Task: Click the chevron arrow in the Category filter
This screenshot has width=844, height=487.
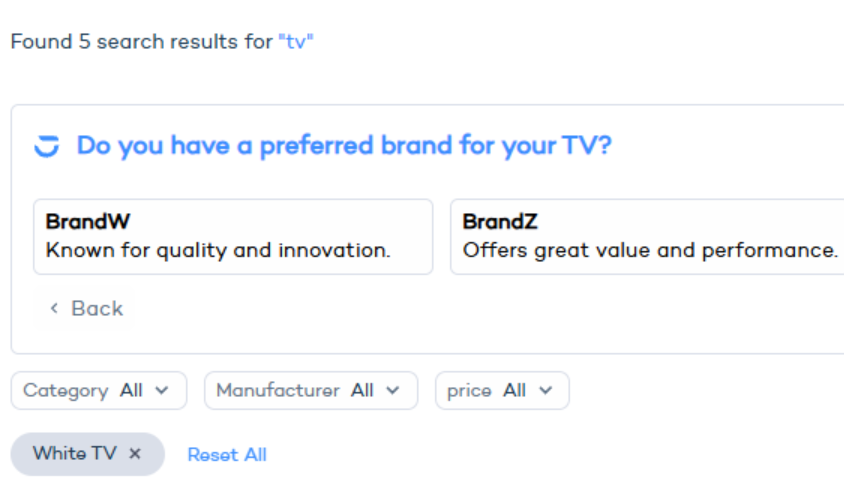Action: 162,391
